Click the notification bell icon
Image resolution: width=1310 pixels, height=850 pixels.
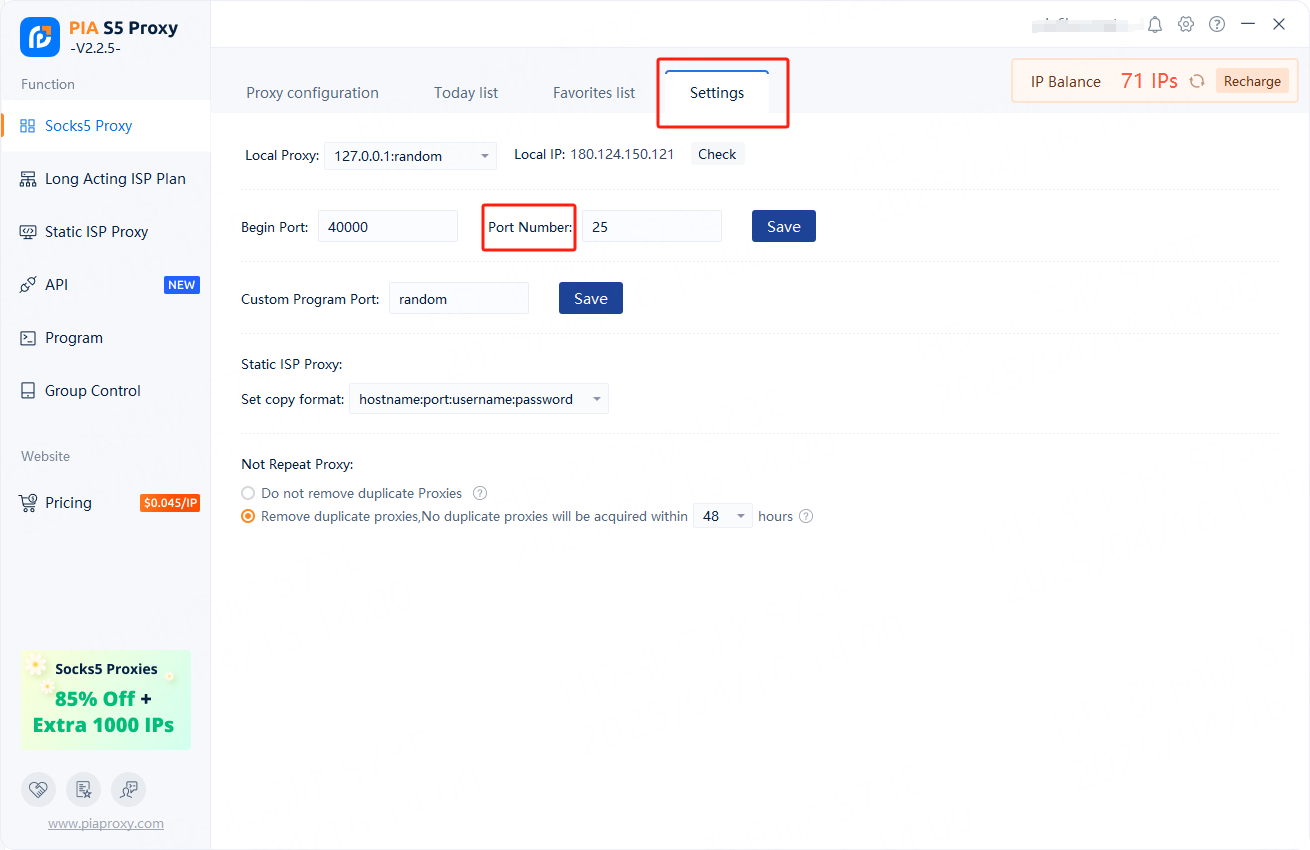tap(1155, 24)
